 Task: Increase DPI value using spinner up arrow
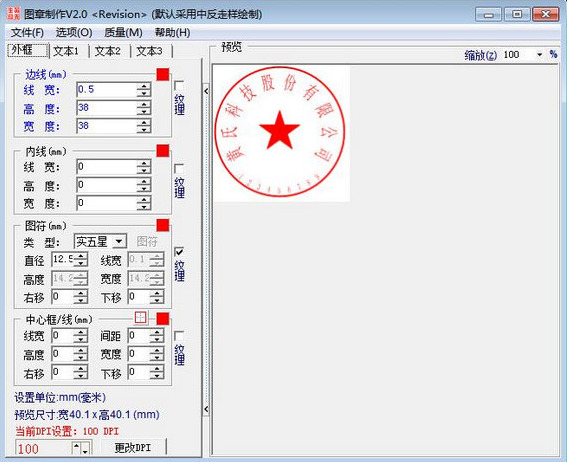tap(76, 445)
